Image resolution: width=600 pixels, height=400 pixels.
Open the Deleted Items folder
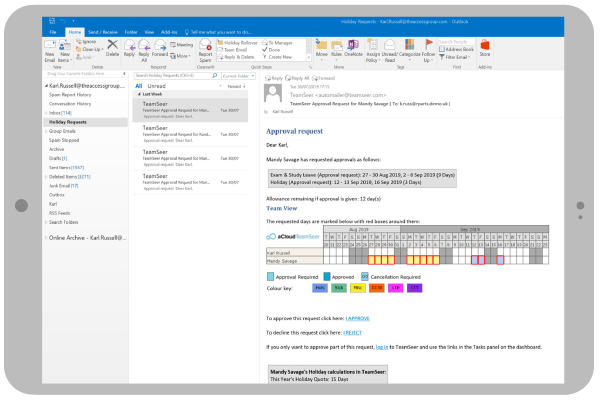point(70,177)
